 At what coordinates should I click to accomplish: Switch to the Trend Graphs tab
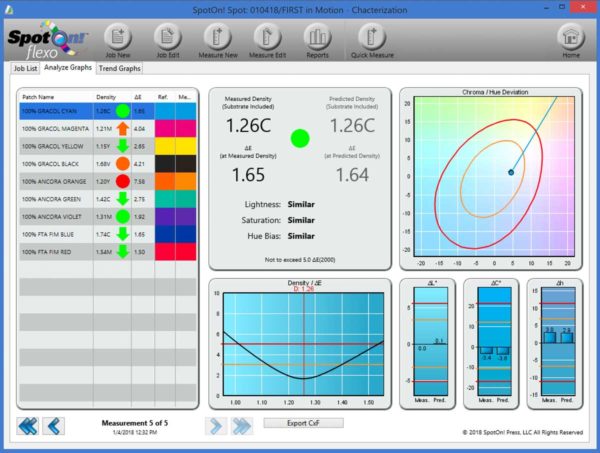(x=119, y=68)
